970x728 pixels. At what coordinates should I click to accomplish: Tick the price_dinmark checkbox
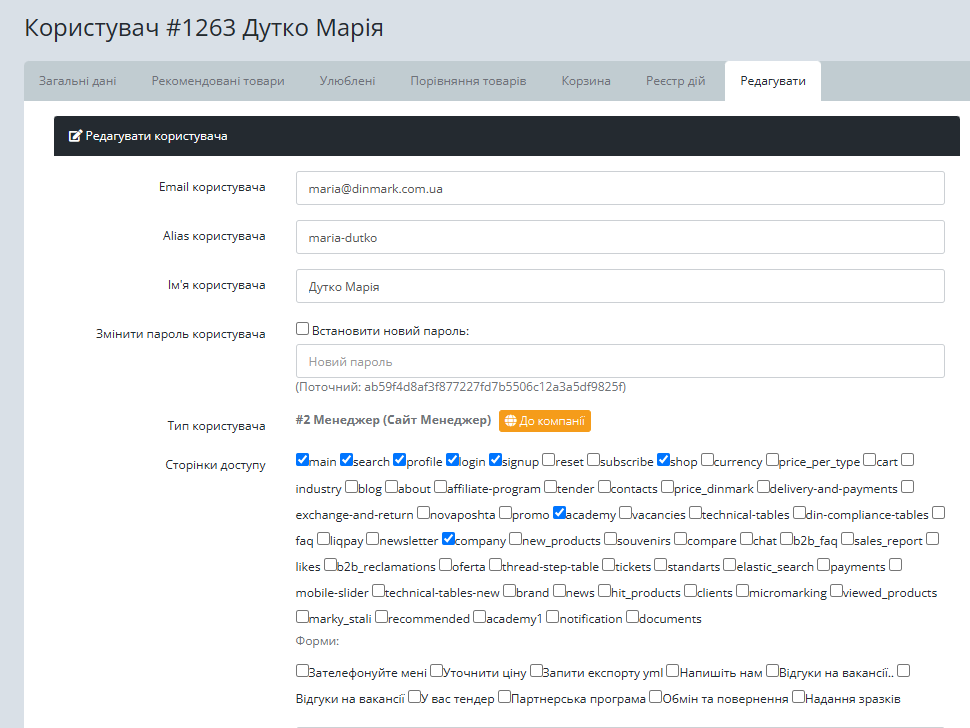pos(667,487)
